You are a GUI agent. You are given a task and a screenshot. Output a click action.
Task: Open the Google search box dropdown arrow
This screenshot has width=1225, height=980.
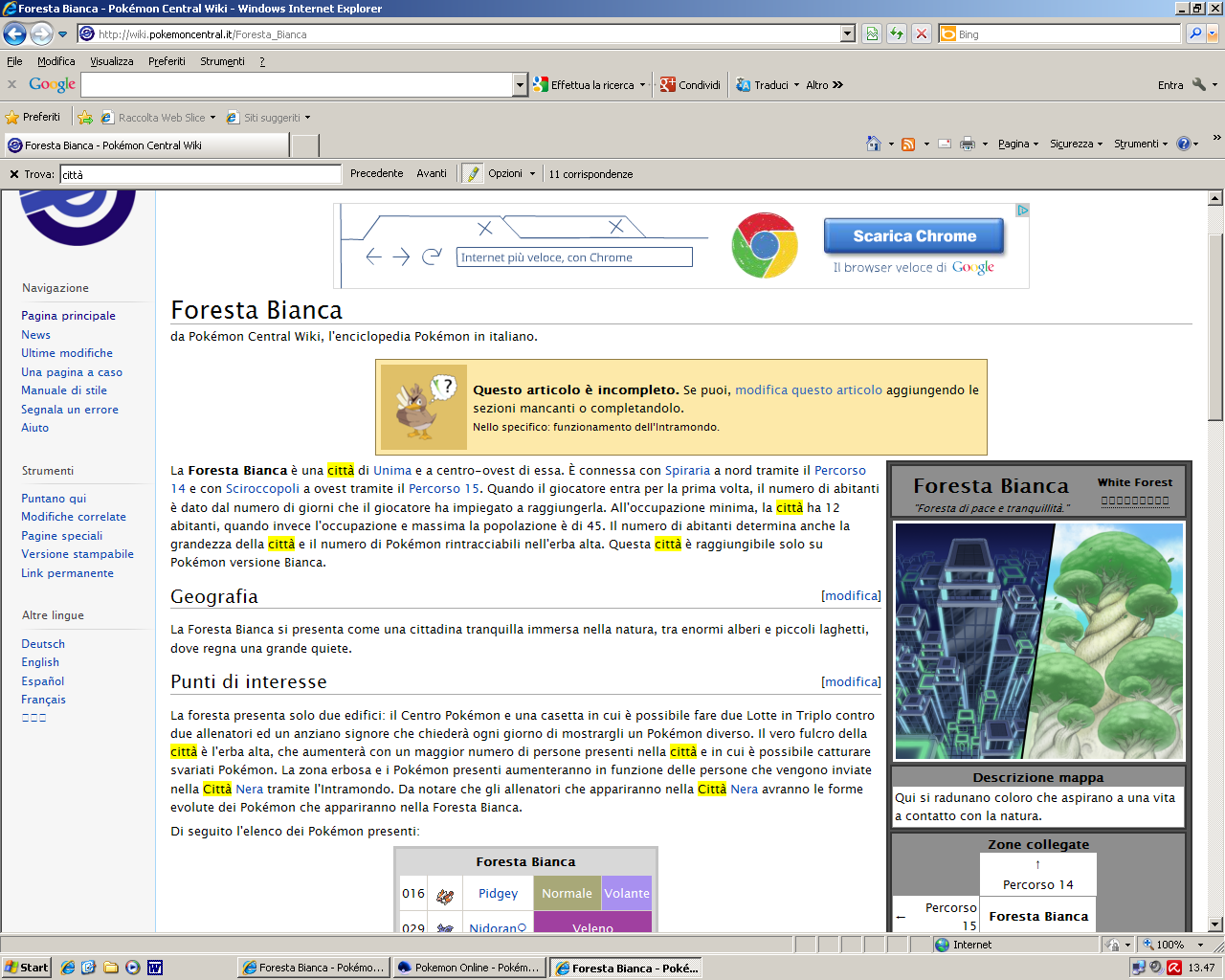click(521, 85)
